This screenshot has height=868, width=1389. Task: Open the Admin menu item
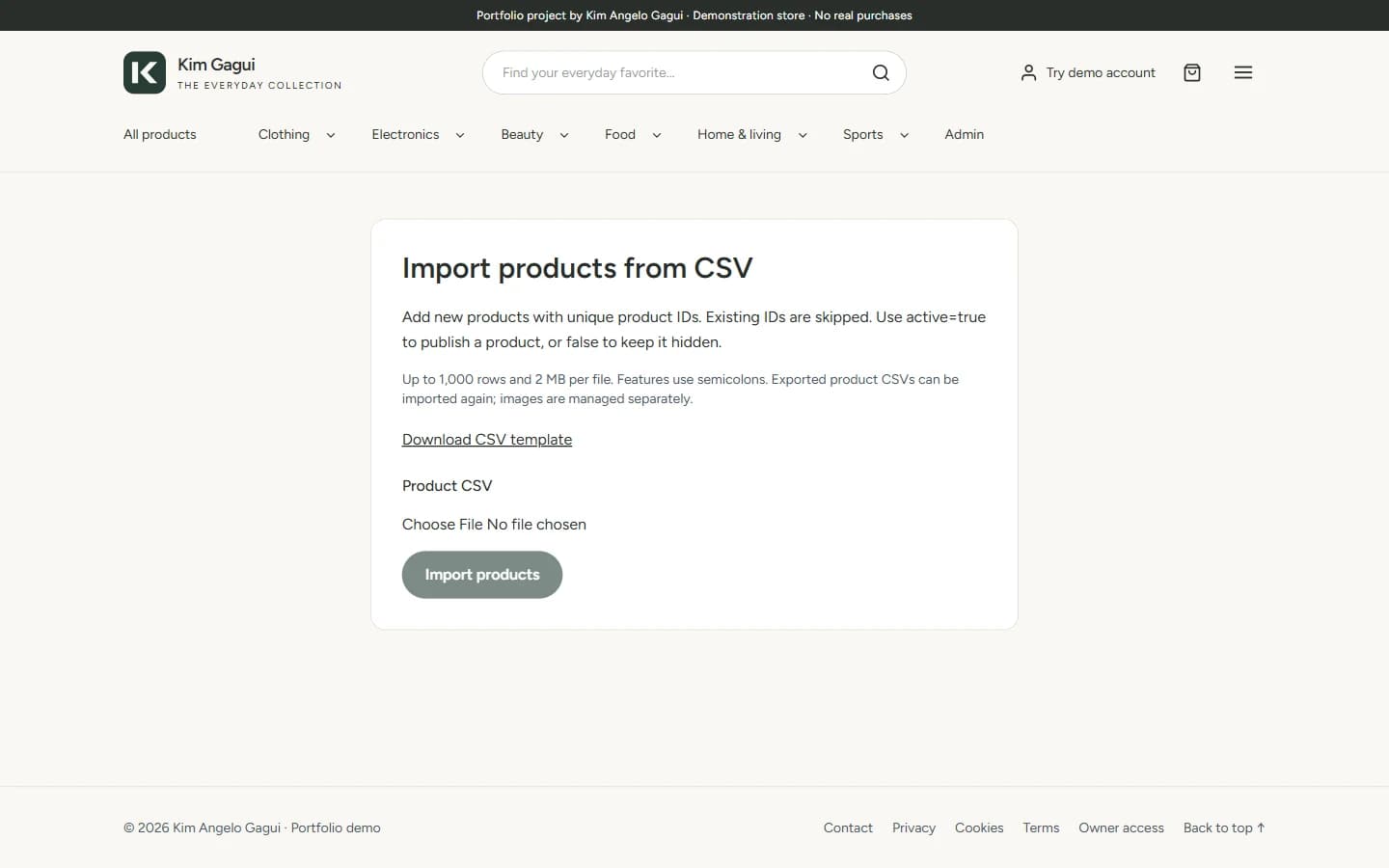964,134
